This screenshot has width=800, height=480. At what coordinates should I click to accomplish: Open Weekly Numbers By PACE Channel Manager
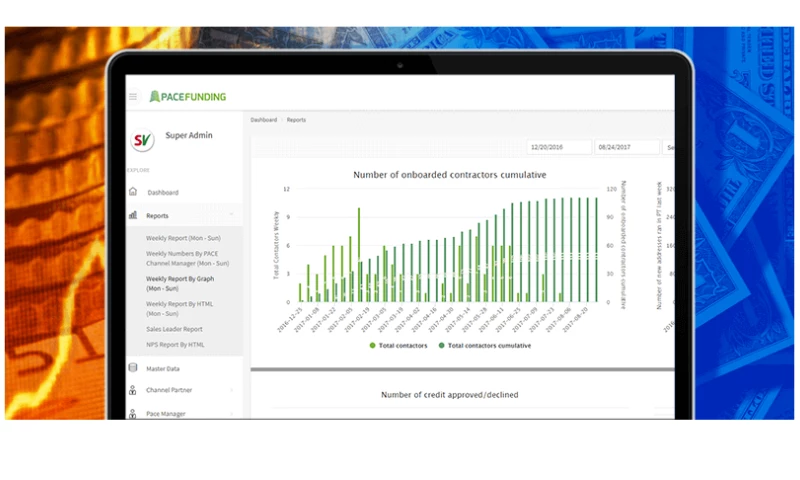point(188,258)
